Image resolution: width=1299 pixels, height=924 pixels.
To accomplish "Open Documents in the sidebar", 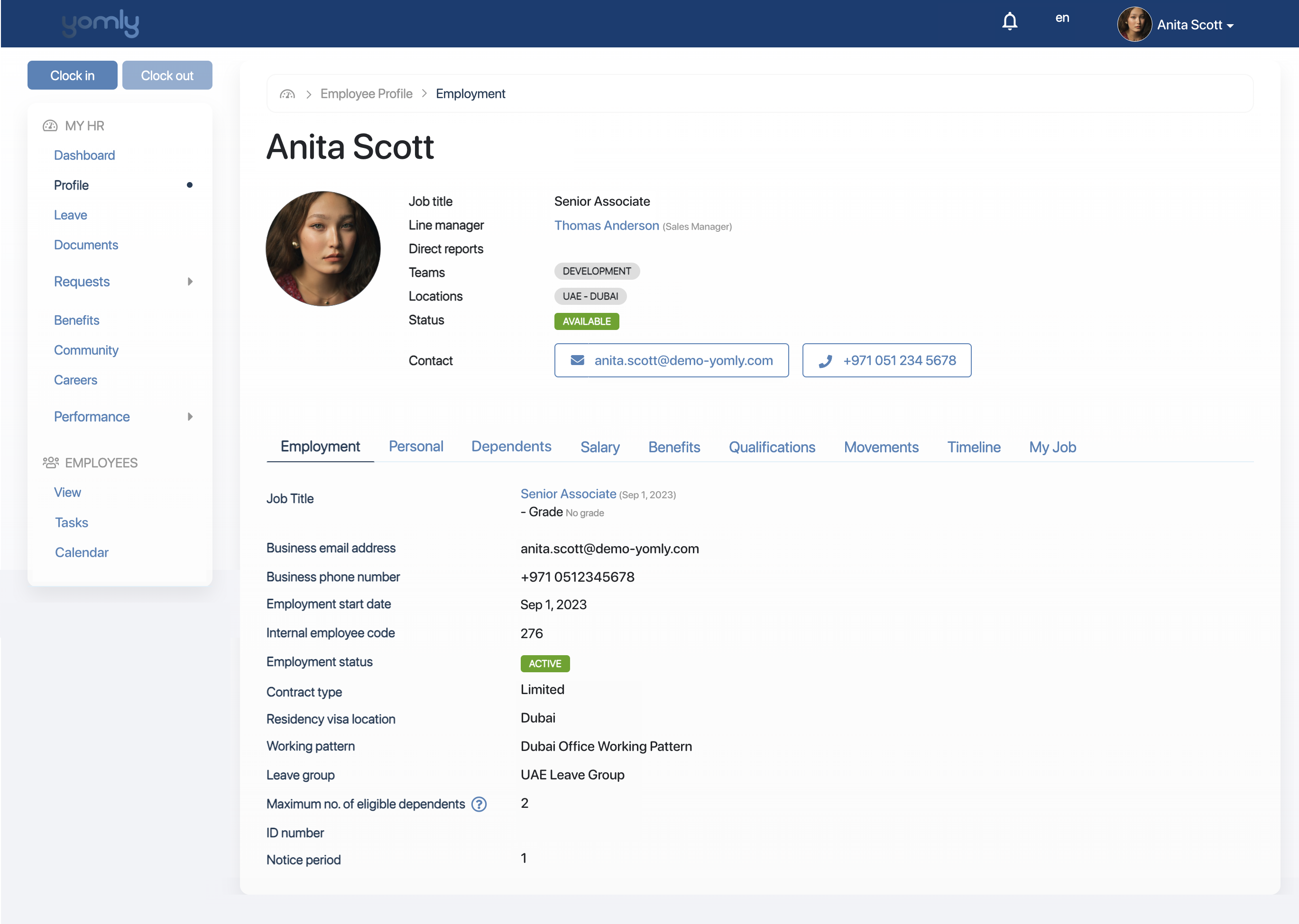I will [x=86, y=245].
